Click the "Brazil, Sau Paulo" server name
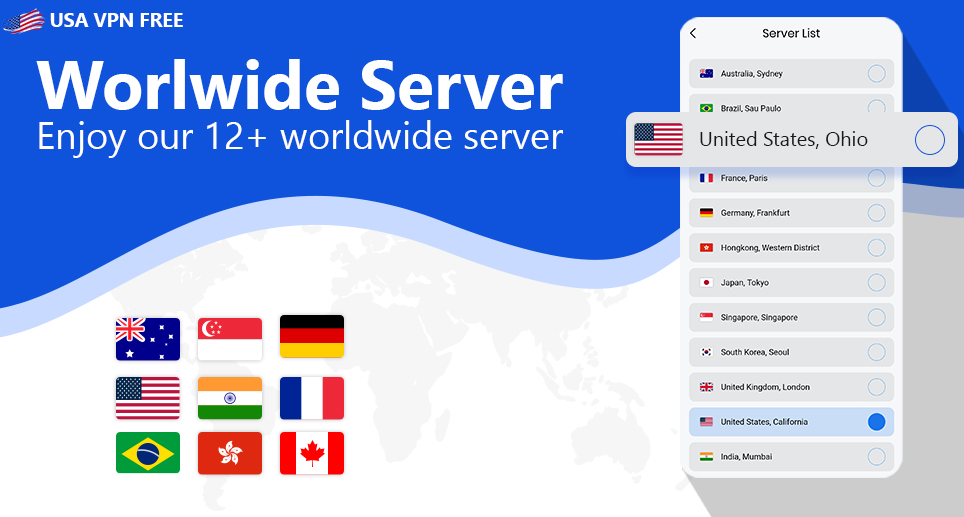The width and height of the screenshot is (964, 517). (x=751, y=108)
